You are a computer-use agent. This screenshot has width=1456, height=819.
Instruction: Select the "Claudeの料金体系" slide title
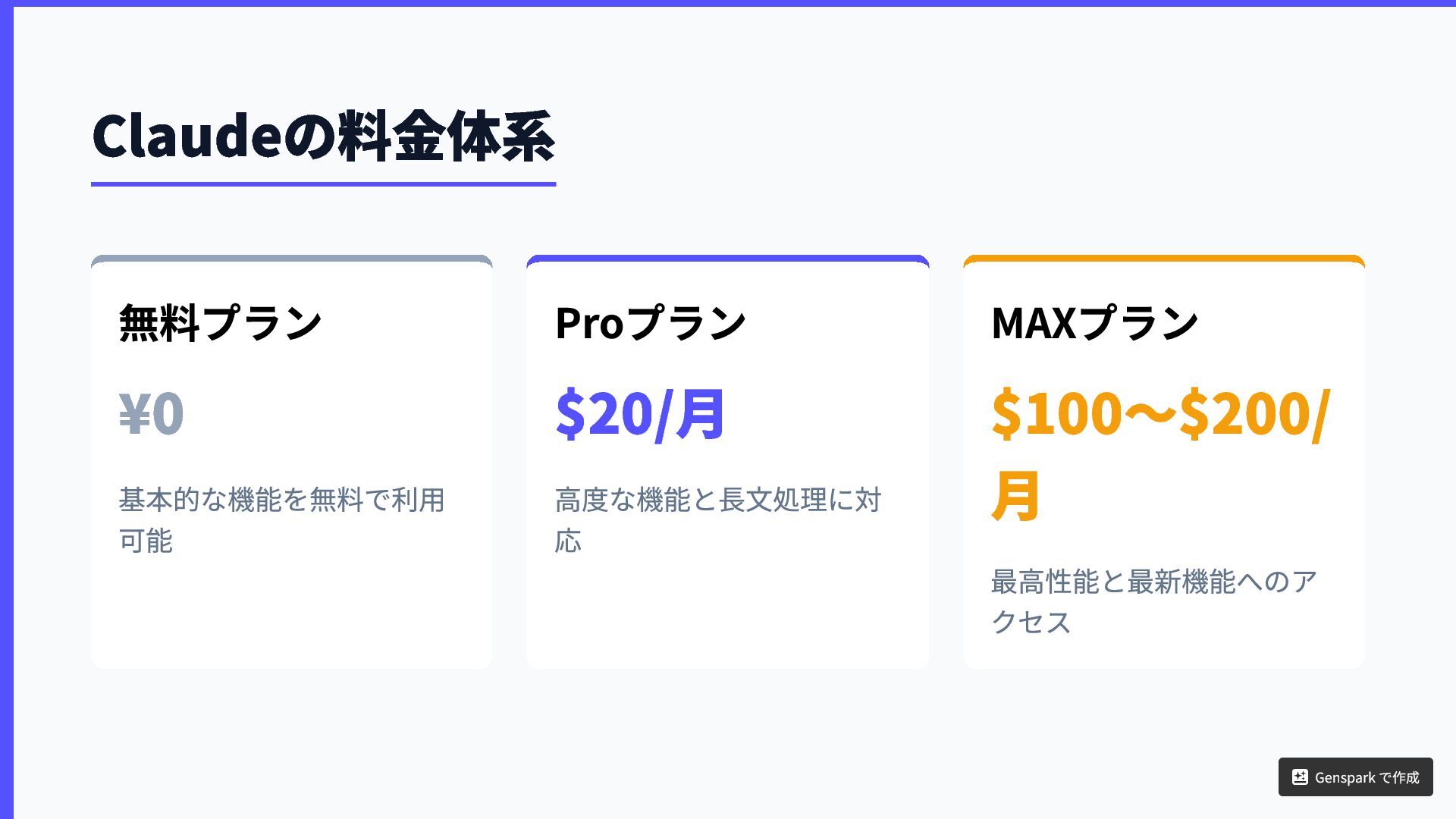tap(323, 136)
